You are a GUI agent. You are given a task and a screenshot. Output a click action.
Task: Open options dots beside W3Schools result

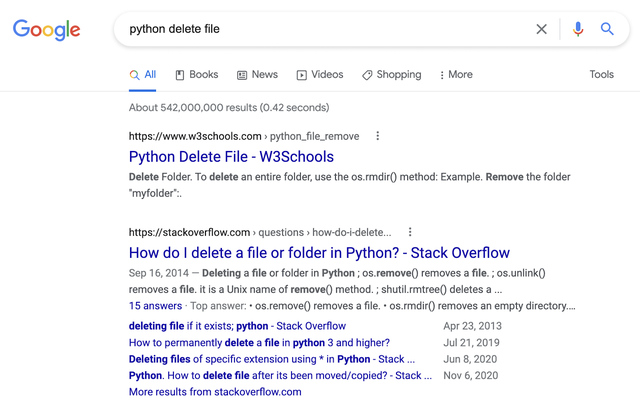378,136
